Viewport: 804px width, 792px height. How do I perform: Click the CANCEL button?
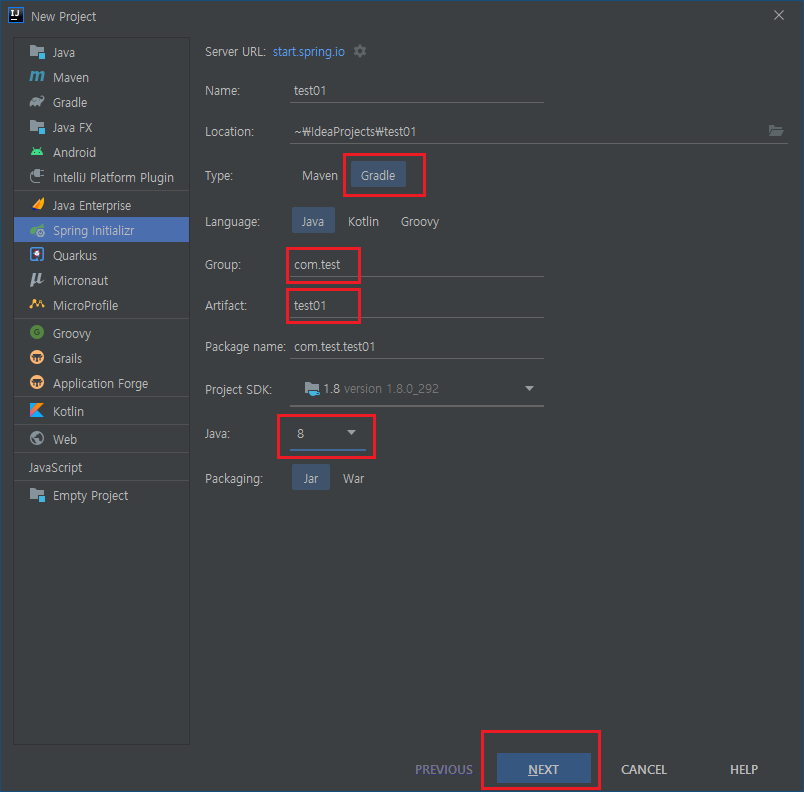coord(644,769)
